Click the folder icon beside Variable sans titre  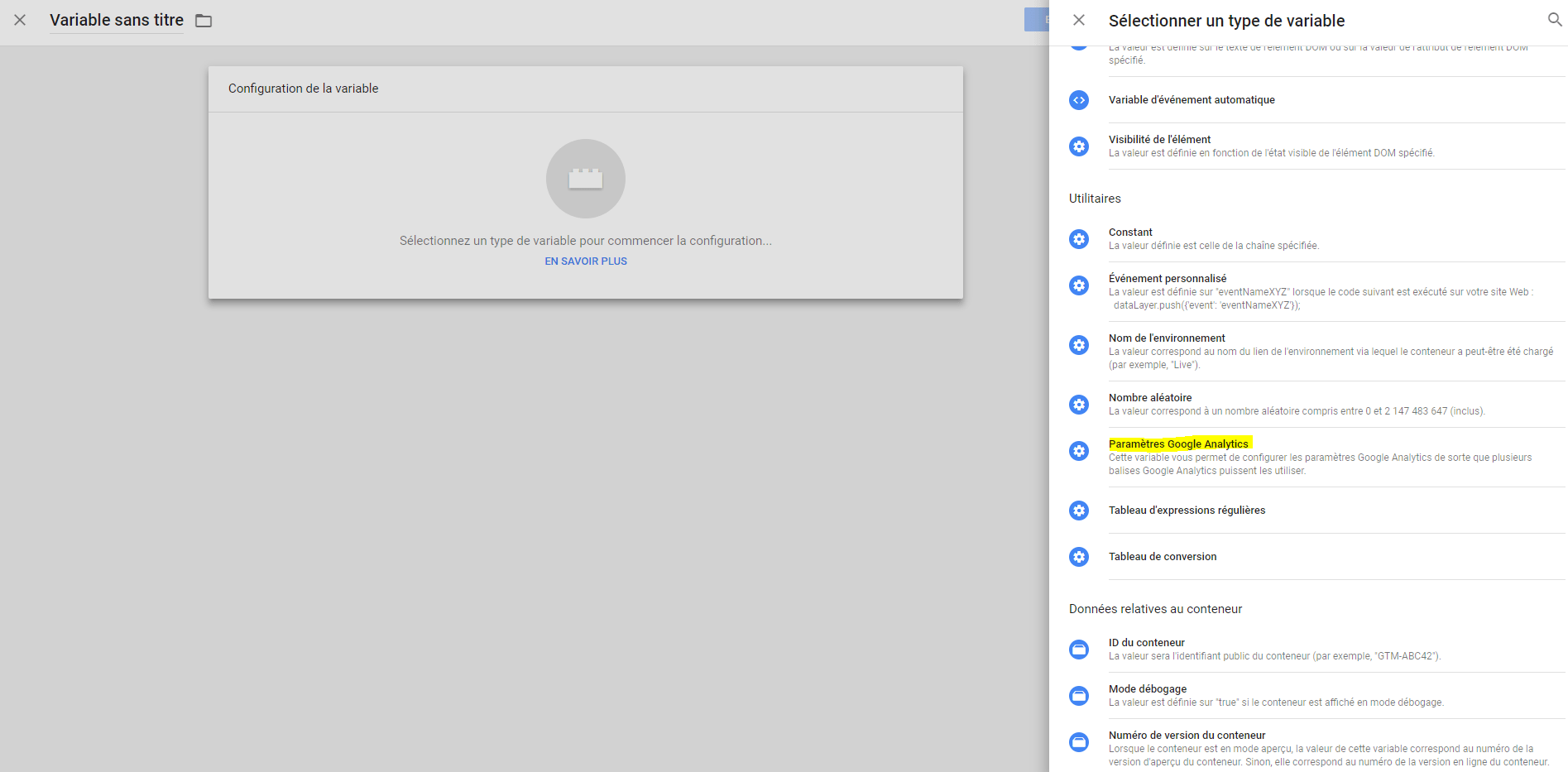(204, 21)
